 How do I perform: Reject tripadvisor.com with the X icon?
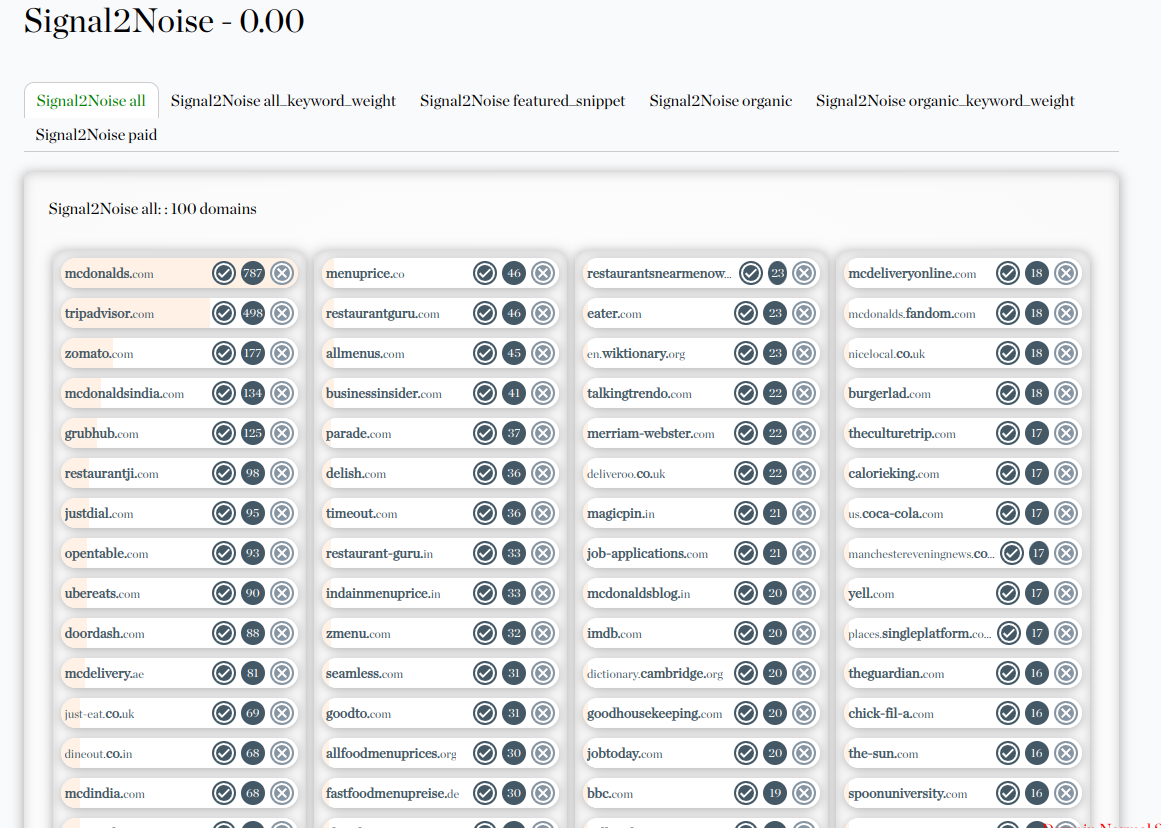(x=282, y=313)
